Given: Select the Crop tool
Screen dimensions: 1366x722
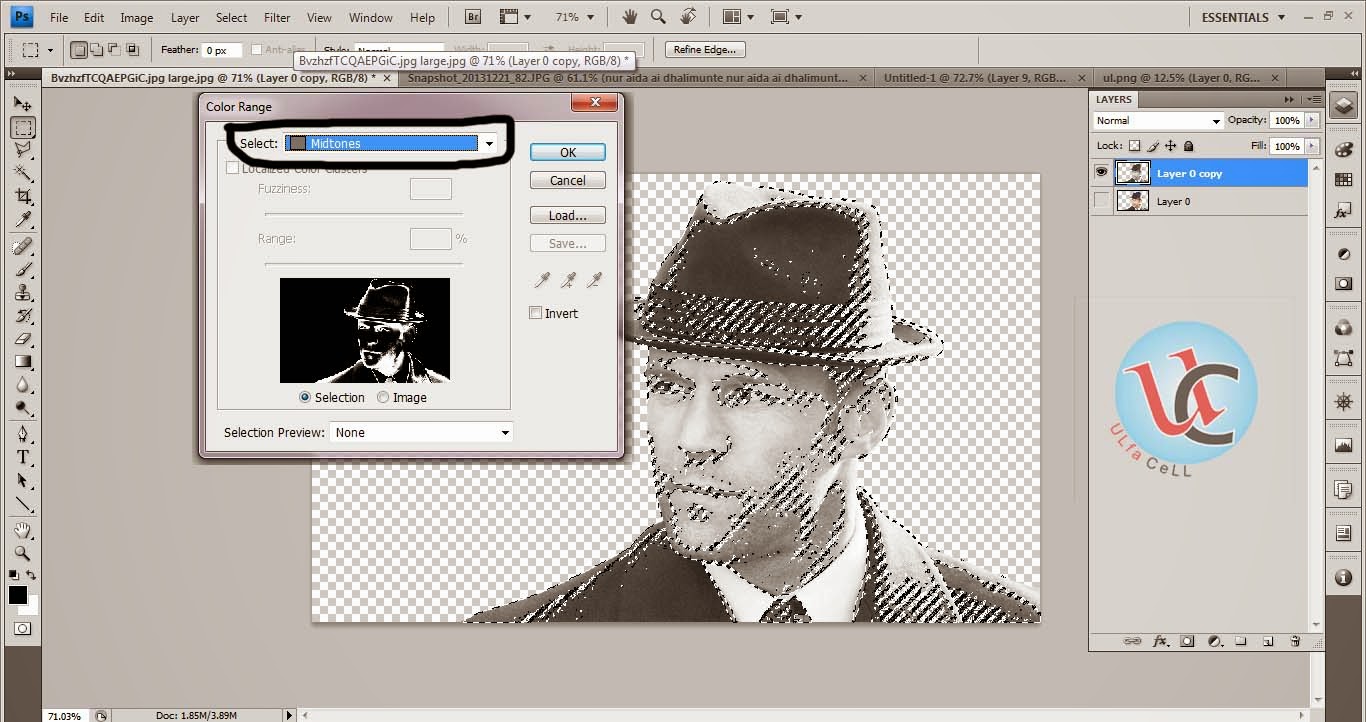Looking at the screenshot, I should point(22,196).
